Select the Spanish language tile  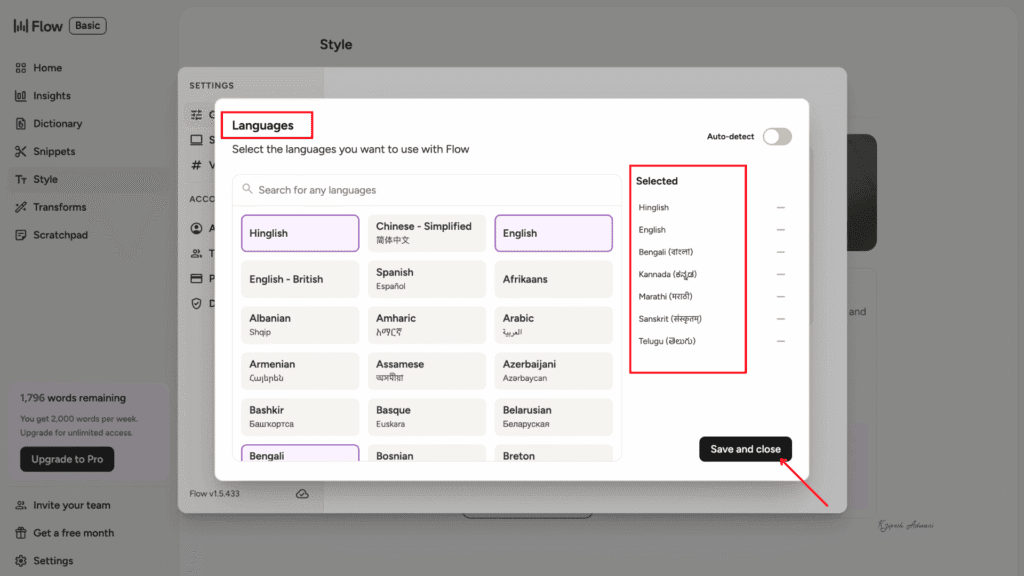pyautogui.click(x=426, y=279)
